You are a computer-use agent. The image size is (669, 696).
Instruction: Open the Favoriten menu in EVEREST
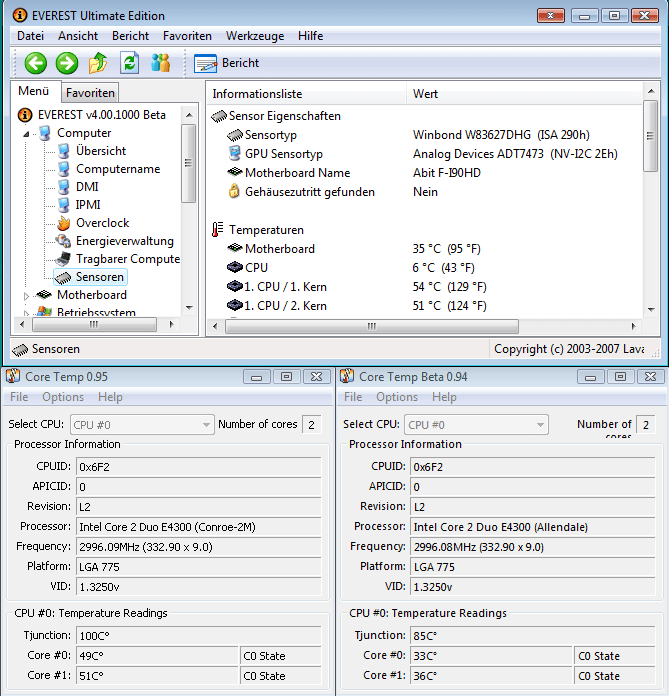pyautogui.click(x=187, y=36)
